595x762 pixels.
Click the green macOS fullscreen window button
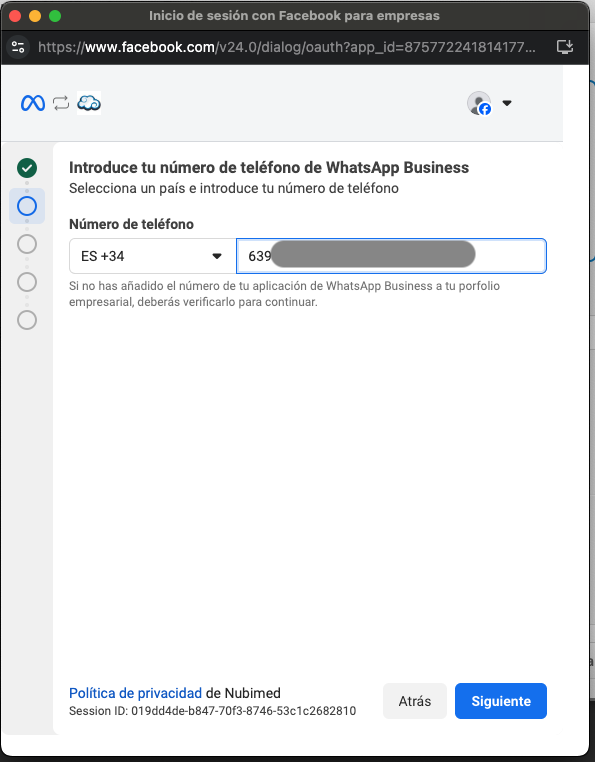pyautogui.click(x=55, y=16)
